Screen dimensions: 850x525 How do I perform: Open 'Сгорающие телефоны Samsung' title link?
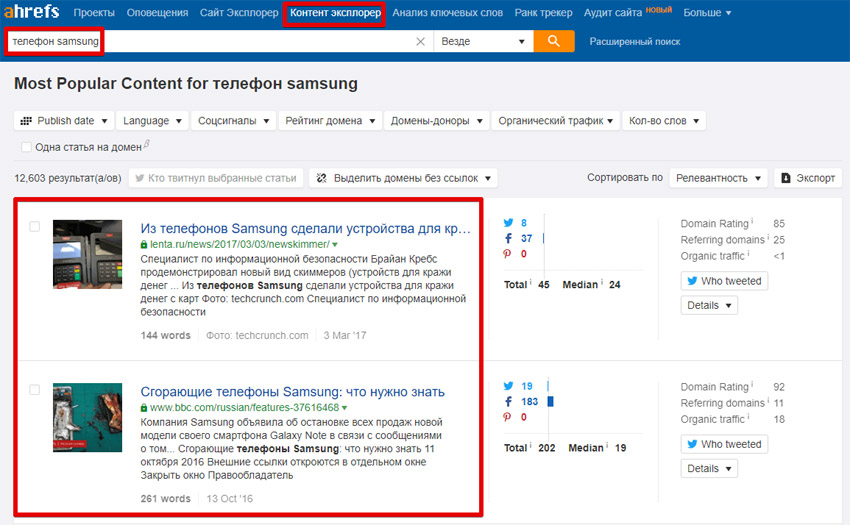click(x=292, y=392)
